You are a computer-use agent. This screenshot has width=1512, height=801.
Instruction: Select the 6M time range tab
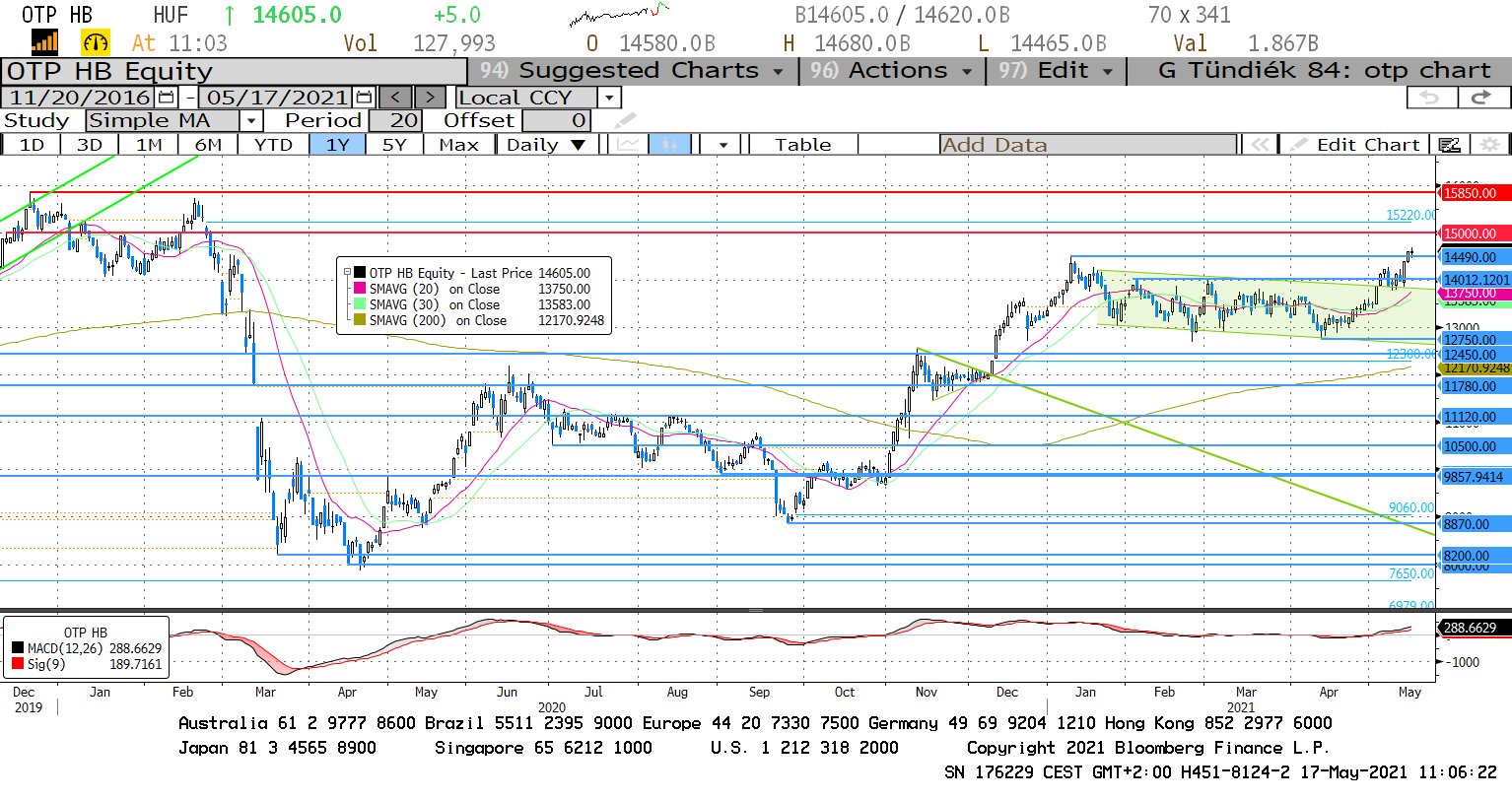(208, 144)
